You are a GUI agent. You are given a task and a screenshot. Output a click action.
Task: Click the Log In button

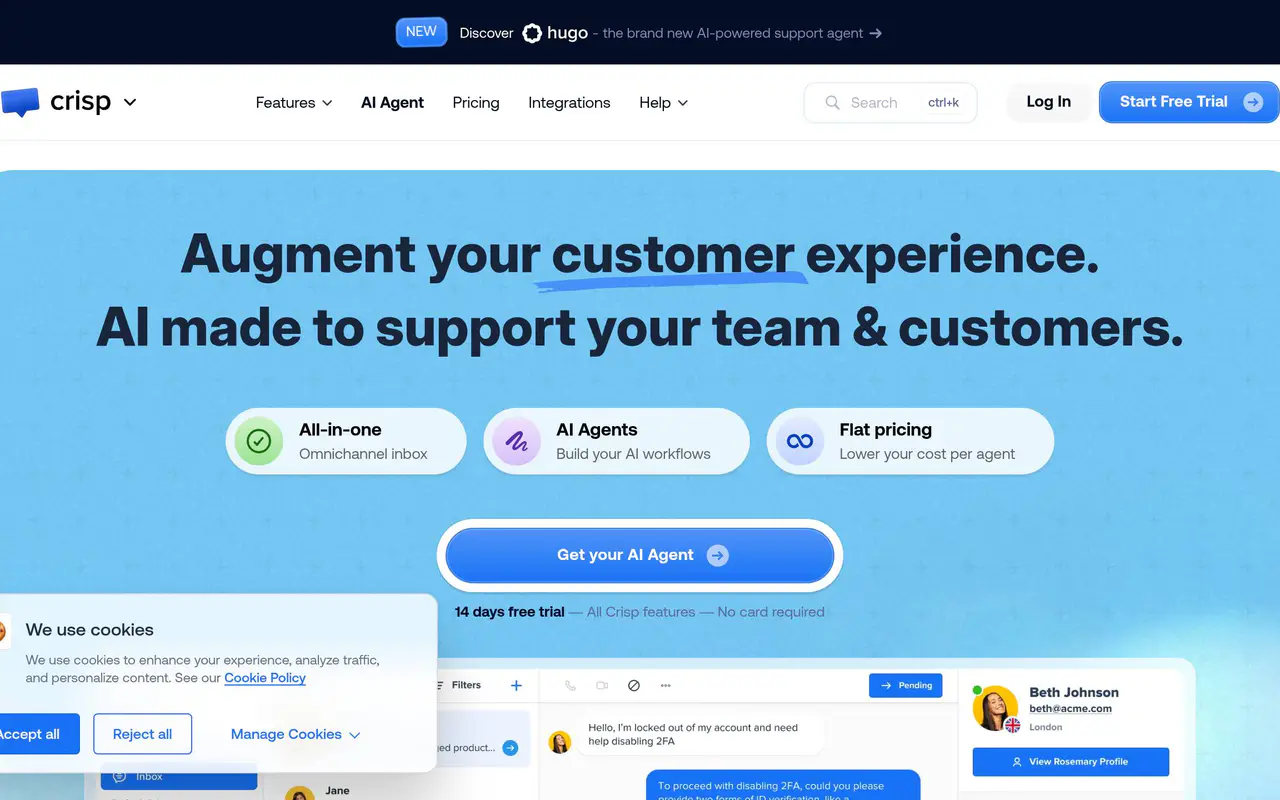pos(1049,102)
